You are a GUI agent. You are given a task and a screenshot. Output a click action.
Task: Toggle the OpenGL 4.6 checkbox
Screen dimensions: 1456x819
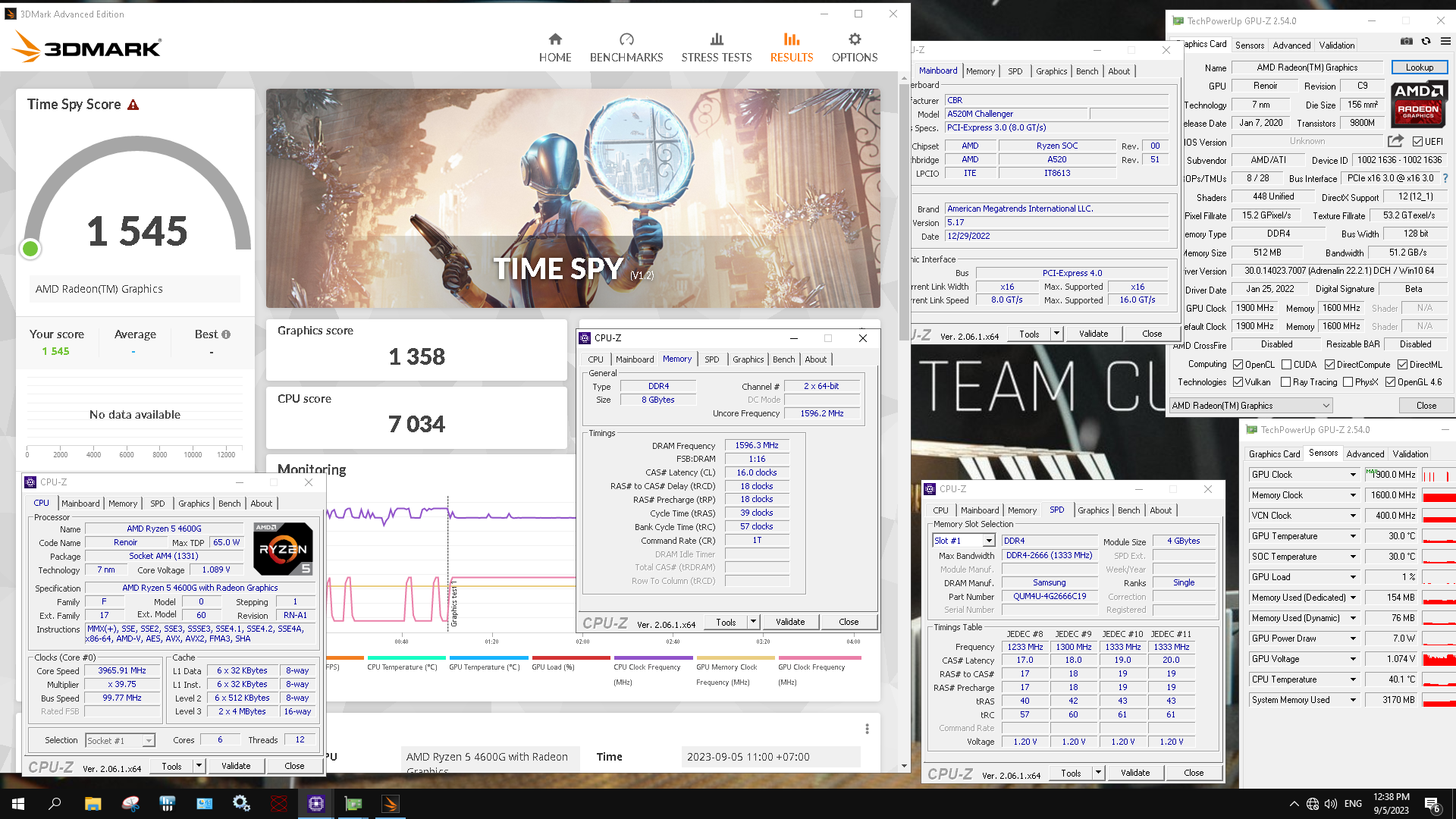pyautogui.click(x=1390, y=382)
